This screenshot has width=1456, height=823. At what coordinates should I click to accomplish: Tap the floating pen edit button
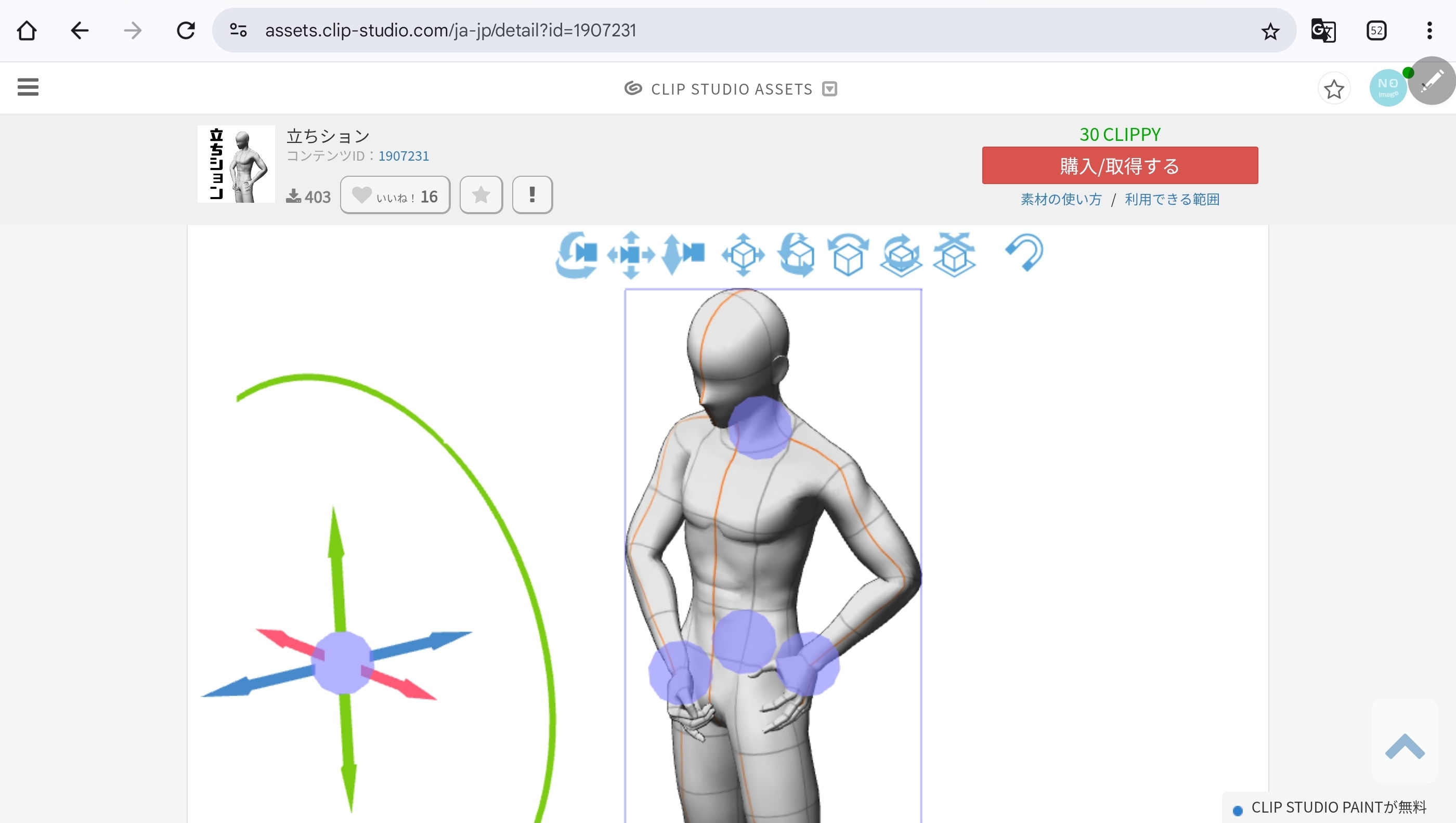pos(1431,81)
